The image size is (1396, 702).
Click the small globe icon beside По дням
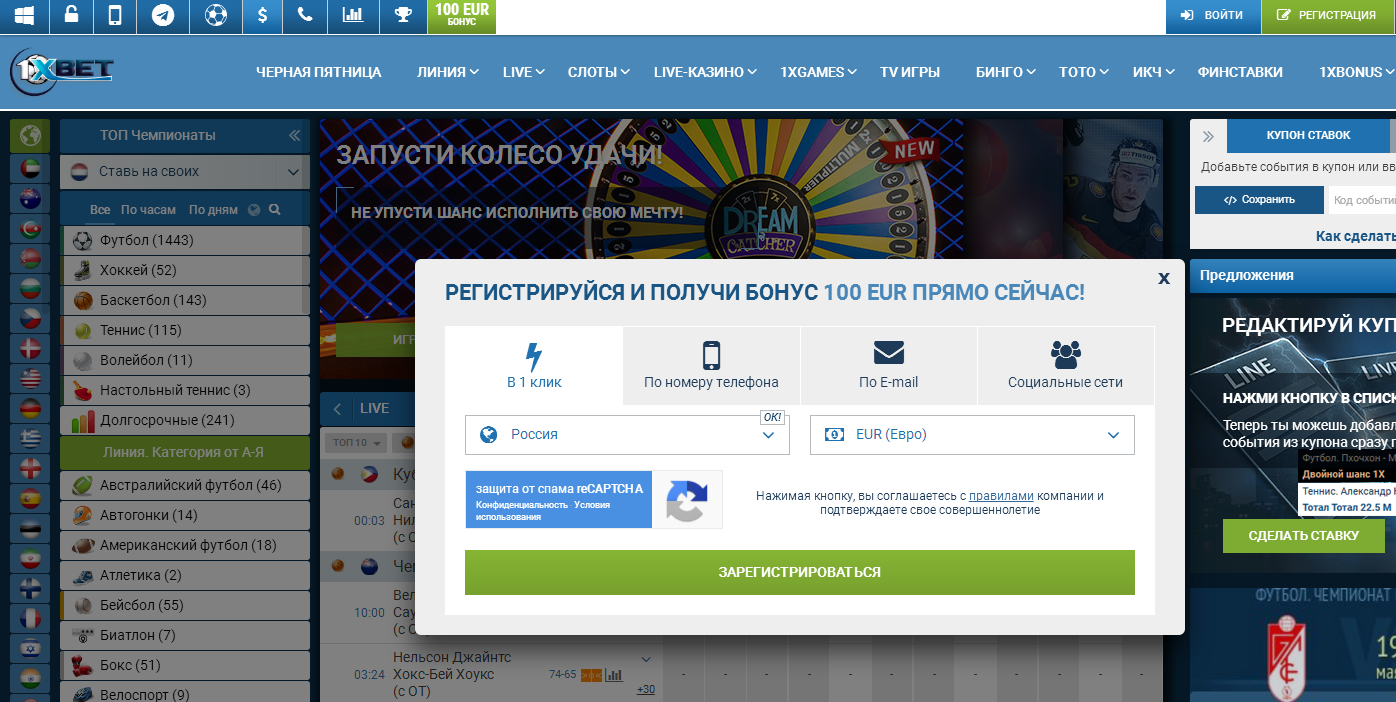pyautogui.click(x=254, y=210)
